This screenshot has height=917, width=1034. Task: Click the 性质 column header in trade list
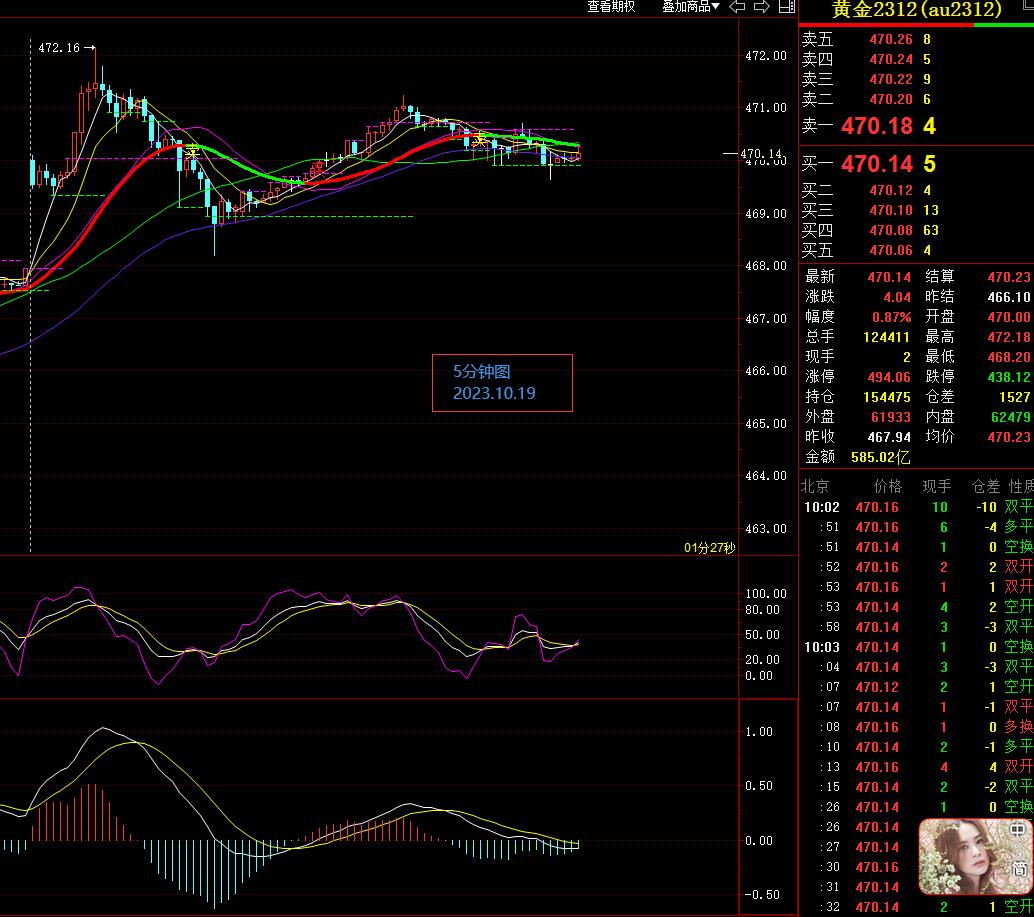coord(1019,486)
